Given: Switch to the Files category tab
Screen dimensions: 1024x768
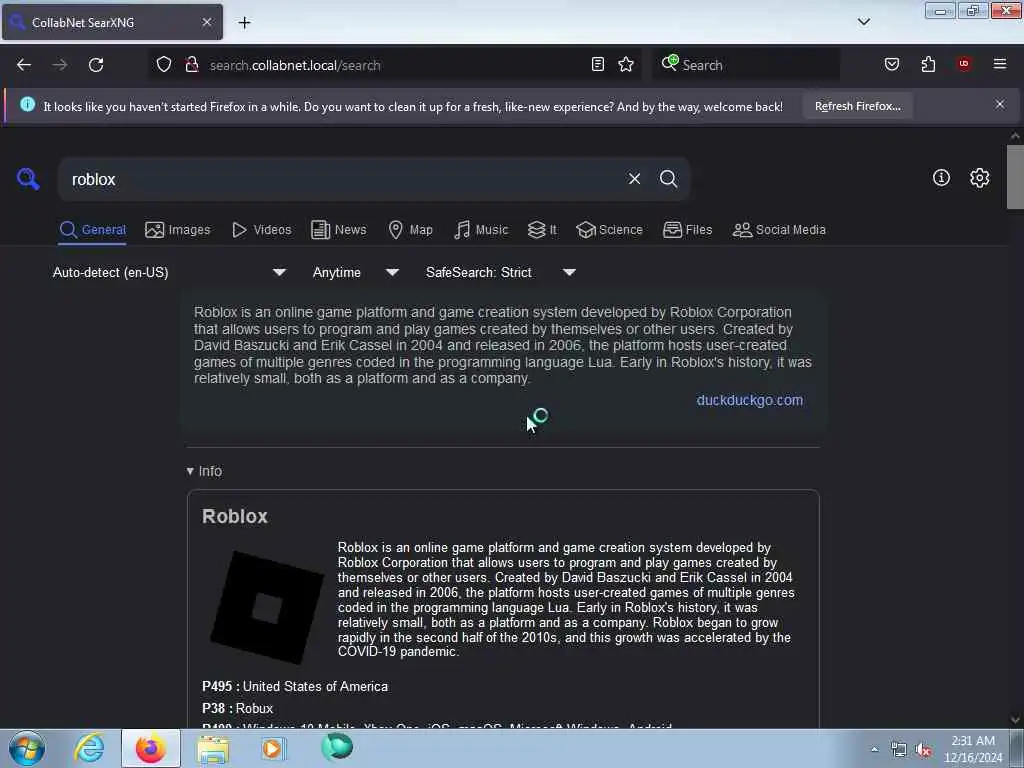Looking at the screenshot, I should pos(688,230).
